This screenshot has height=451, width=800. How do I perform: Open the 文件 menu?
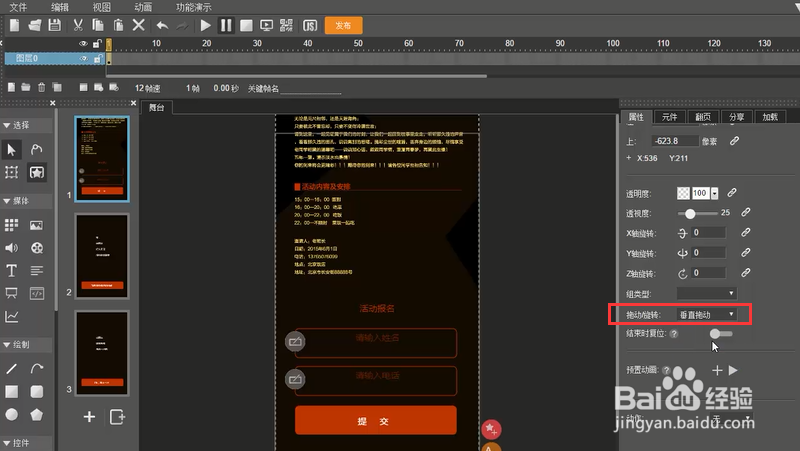(x=18, y=7)
